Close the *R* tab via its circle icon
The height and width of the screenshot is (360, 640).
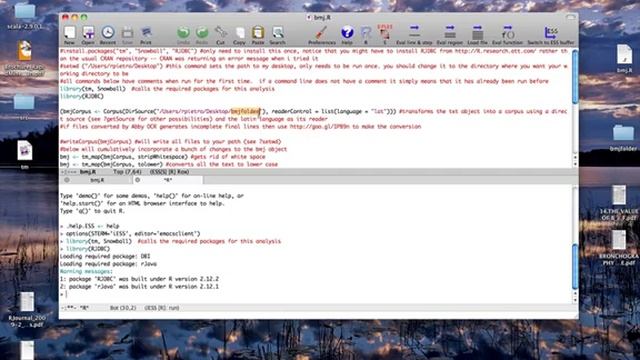pos(138,180)
